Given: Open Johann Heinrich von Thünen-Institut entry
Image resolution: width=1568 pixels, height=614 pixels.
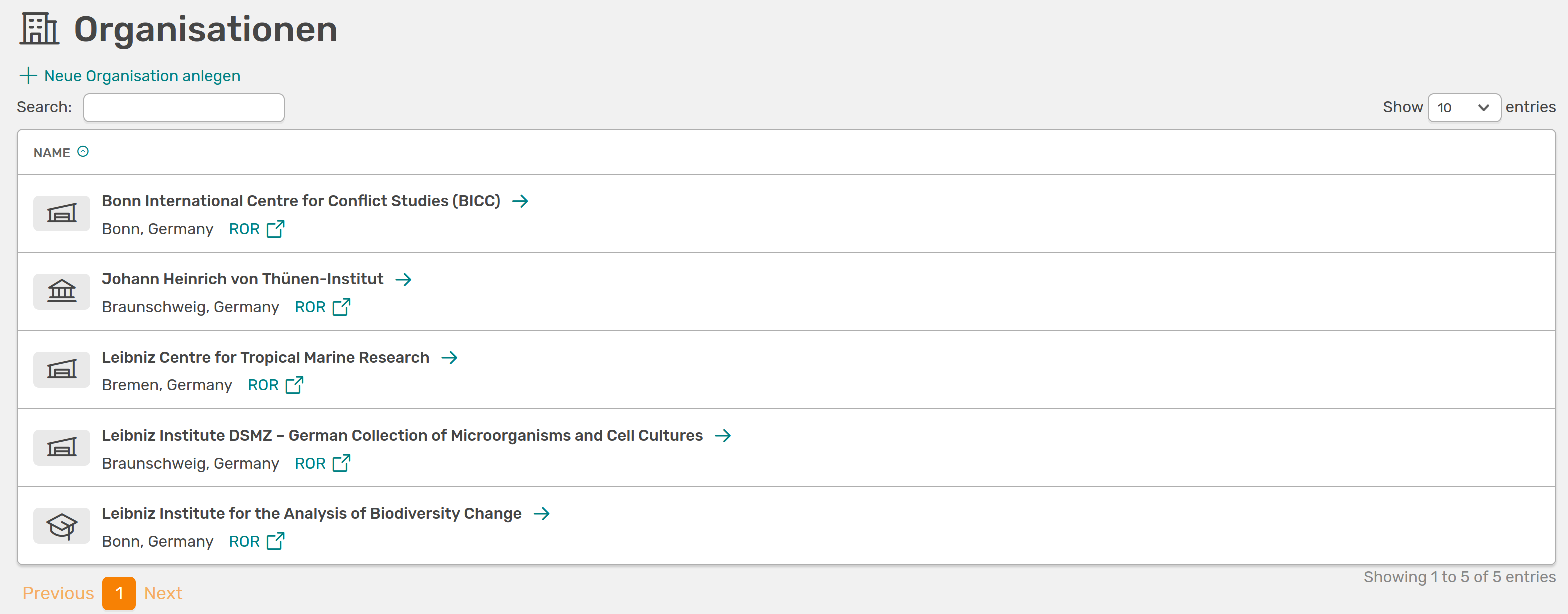Looking at the screenshot, I should coord(242,279).
